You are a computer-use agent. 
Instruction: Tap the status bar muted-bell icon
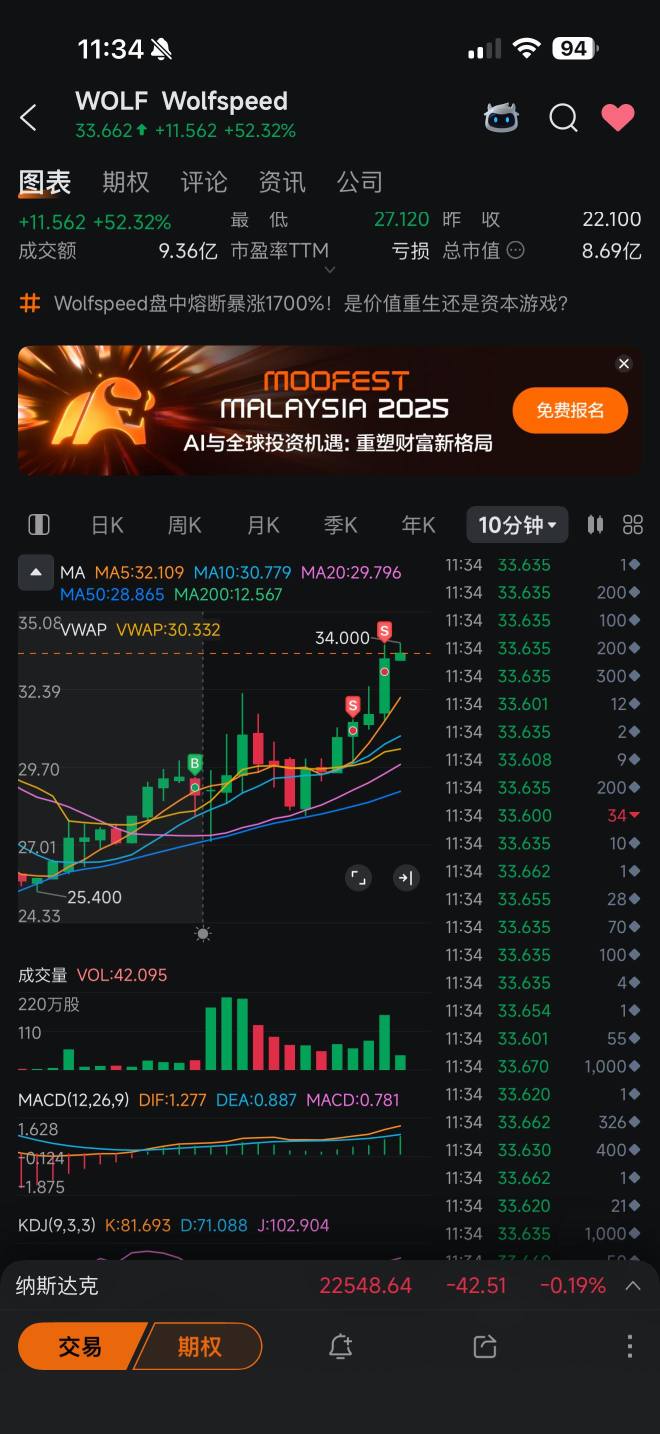point(161,48)
